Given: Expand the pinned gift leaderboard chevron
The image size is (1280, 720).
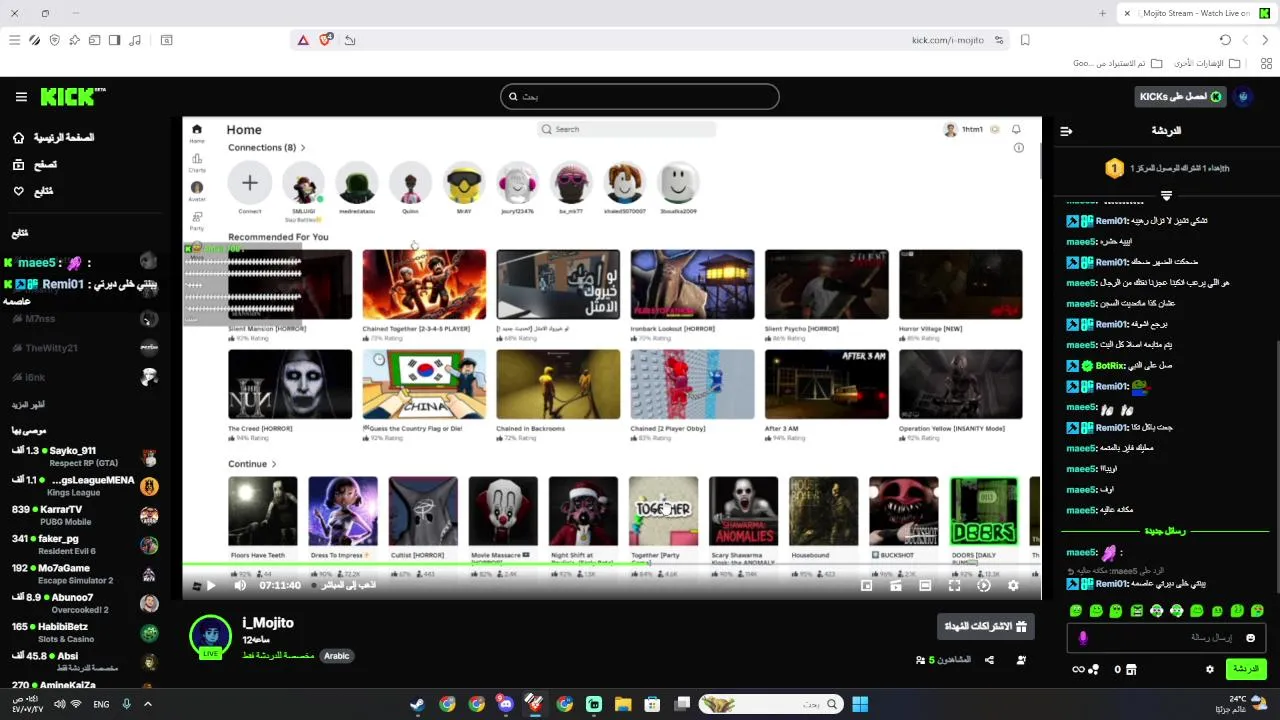Looking at the screenshot, I should click(x=1166, y=196).
